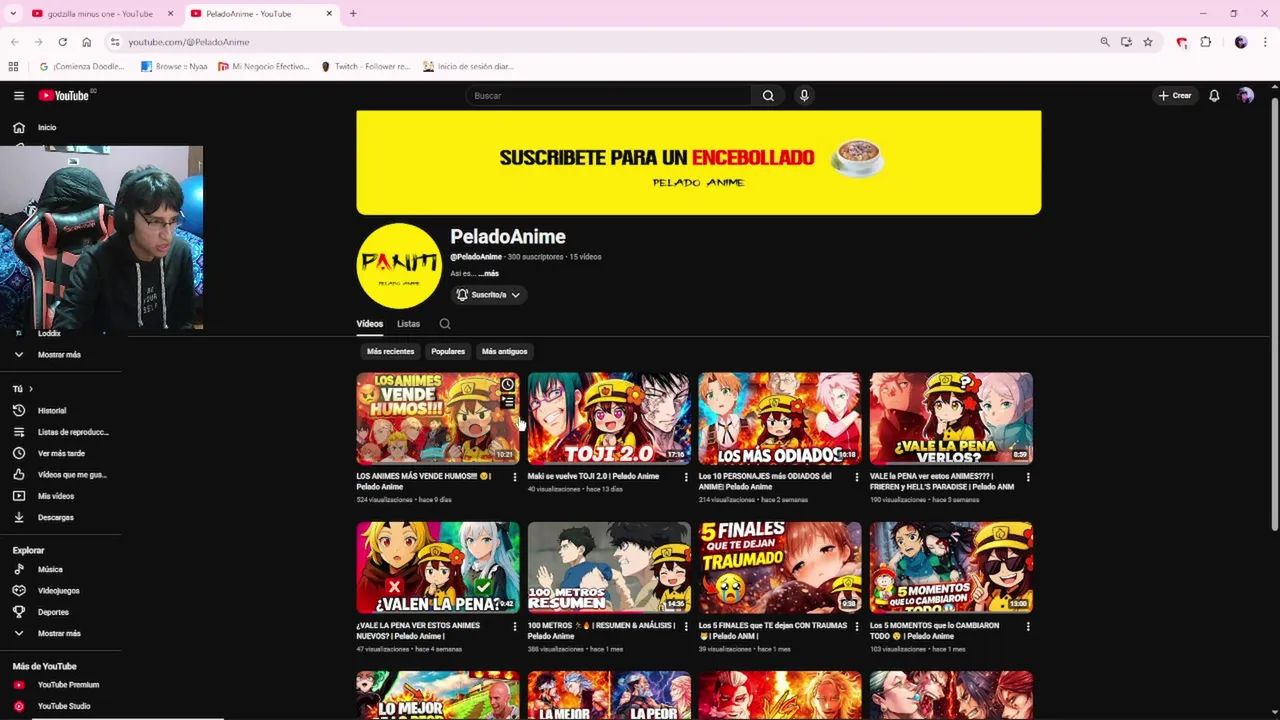The height and width of the screenshot is (720, 1280).
Task: Expand the Tú section
Action: point(23,389)
